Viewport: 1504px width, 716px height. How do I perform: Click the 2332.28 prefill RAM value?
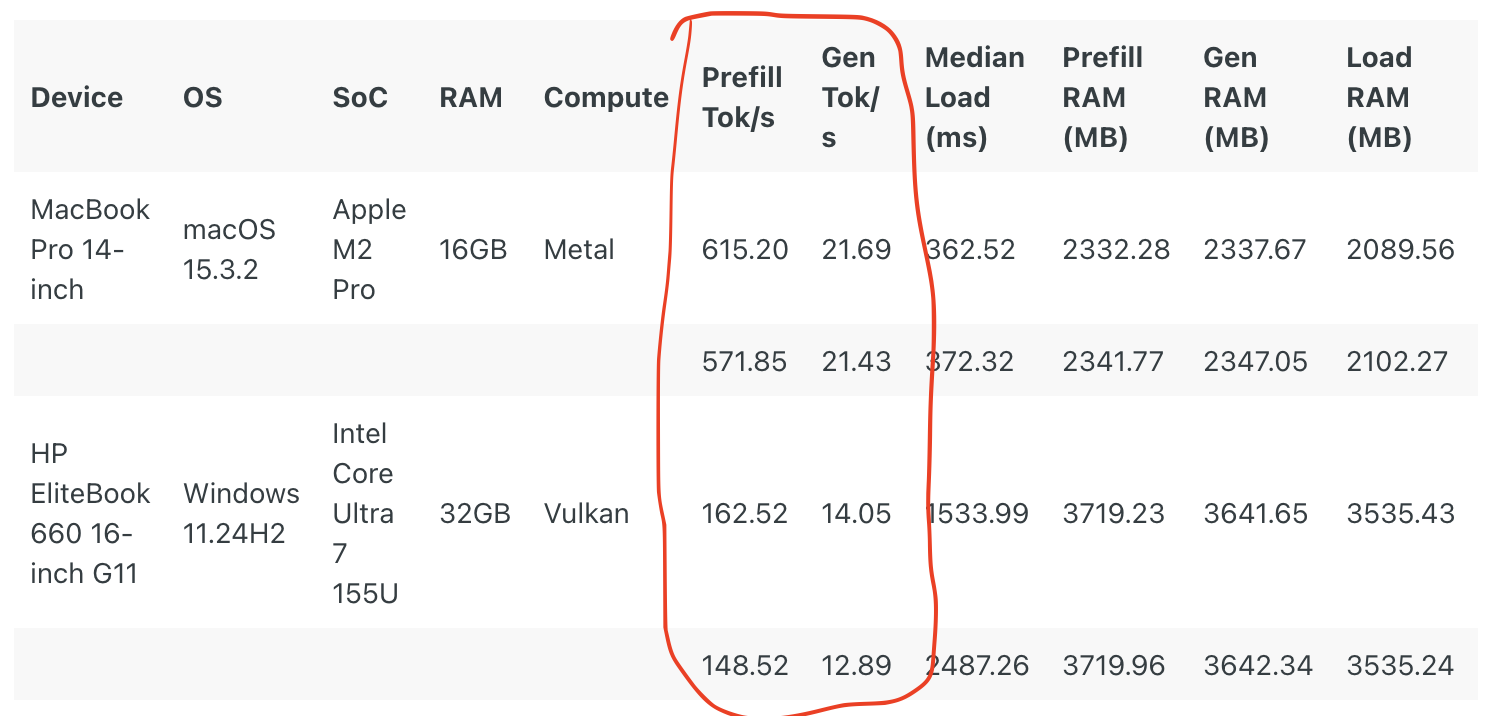tap(1116, 250)
